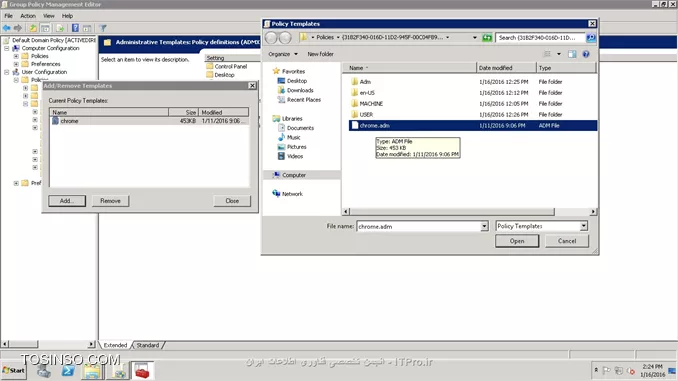Click the Change your view icon in Policy Templates

tap(547, 54)
